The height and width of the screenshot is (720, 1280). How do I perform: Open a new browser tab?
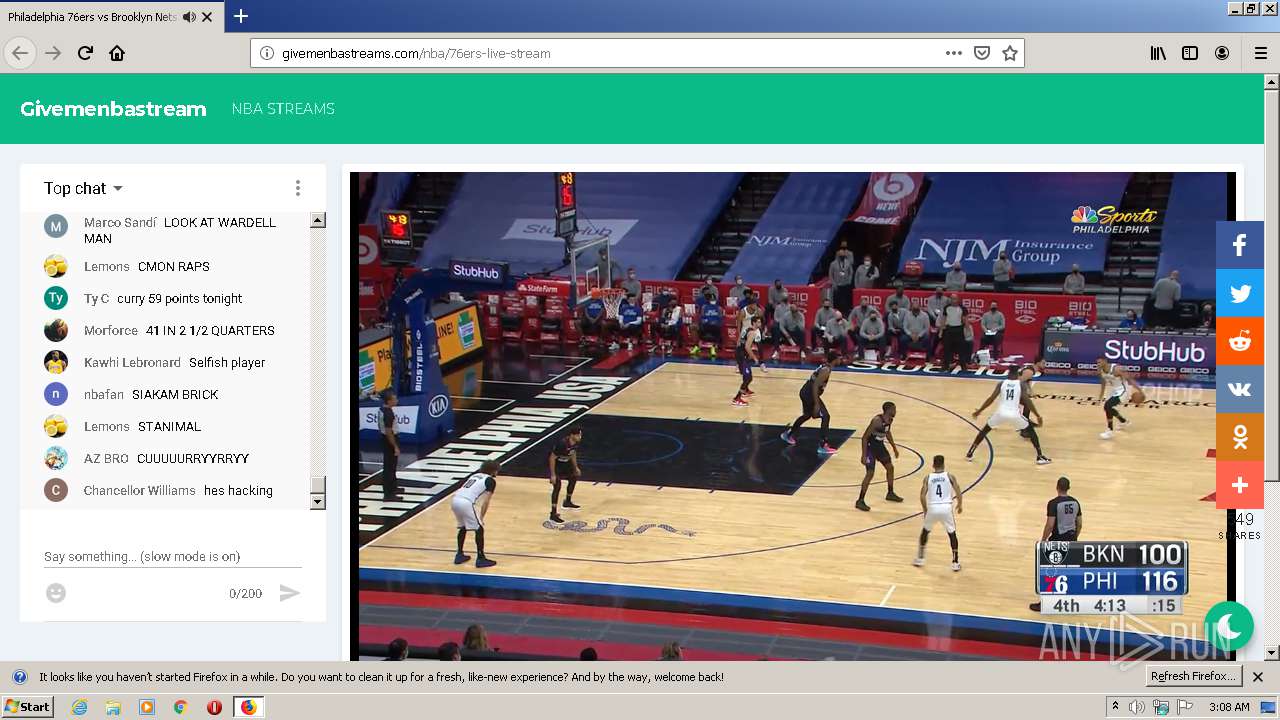click(x=241, y=16)
